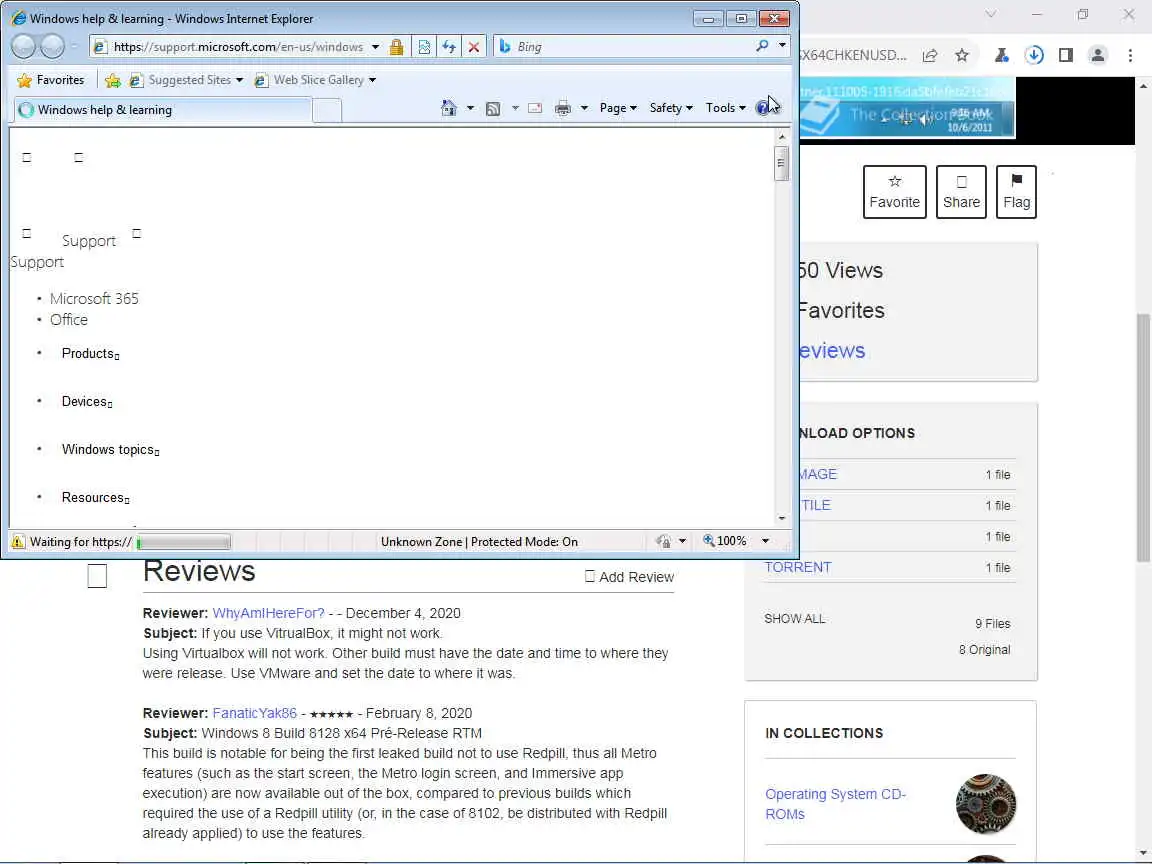Viewport: 1152px width, 864px height.
Task: Click the IE page loading progress bar
Action: pyautogui.click(x=183, y=542)
